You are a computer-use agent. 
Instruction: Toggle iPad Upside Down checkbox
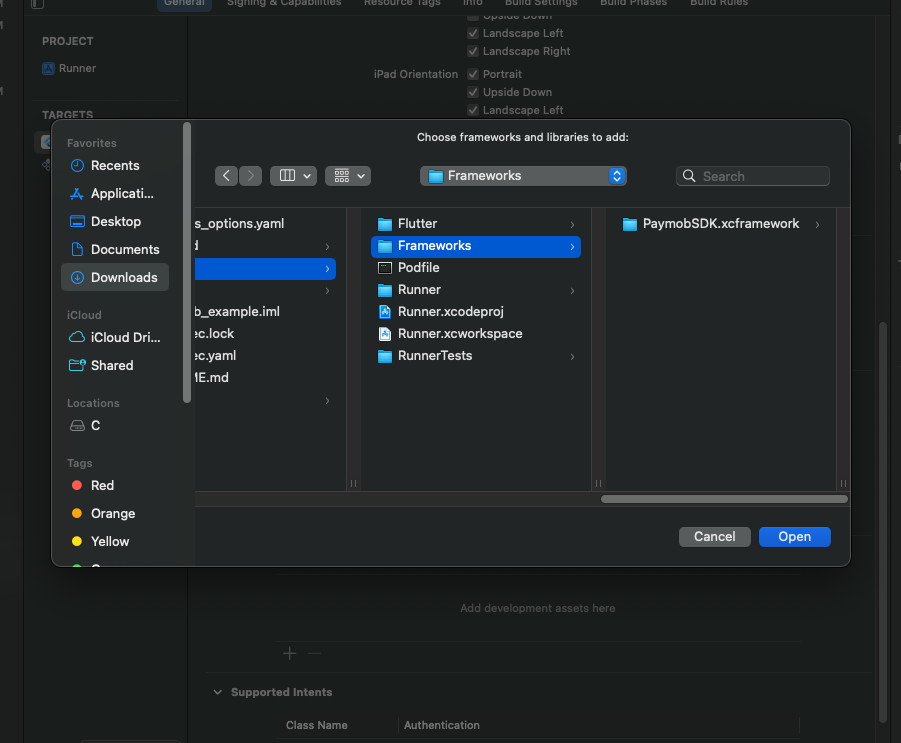pos(473,92)
